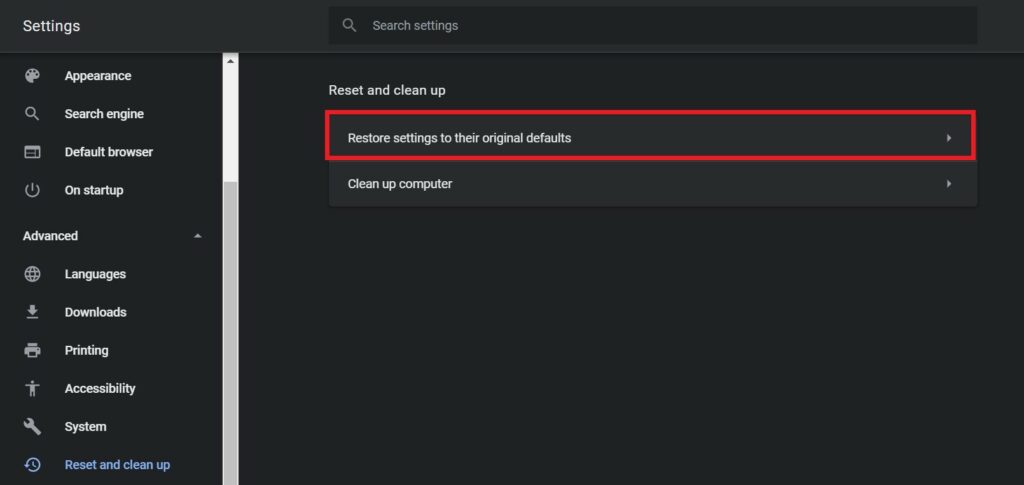Click the Reset and clean up clock icon
This screenshot has width=1024, height=485.
point(32,465)
